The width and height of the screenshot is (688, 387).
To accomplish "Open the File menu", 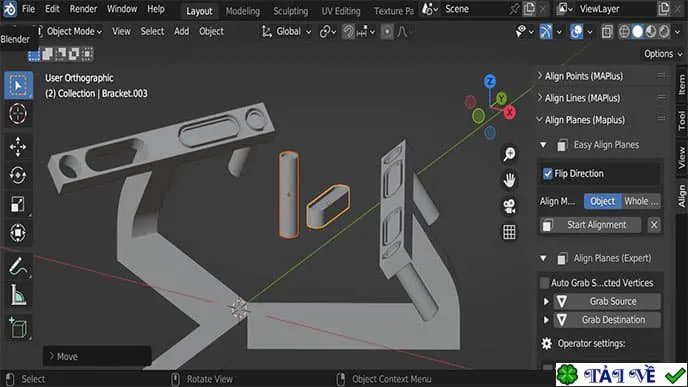I will (29, 9).
